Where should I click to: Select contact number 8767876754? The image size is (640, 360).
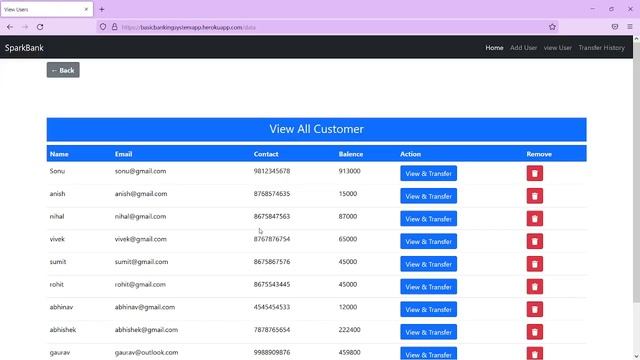coord(272,239)
